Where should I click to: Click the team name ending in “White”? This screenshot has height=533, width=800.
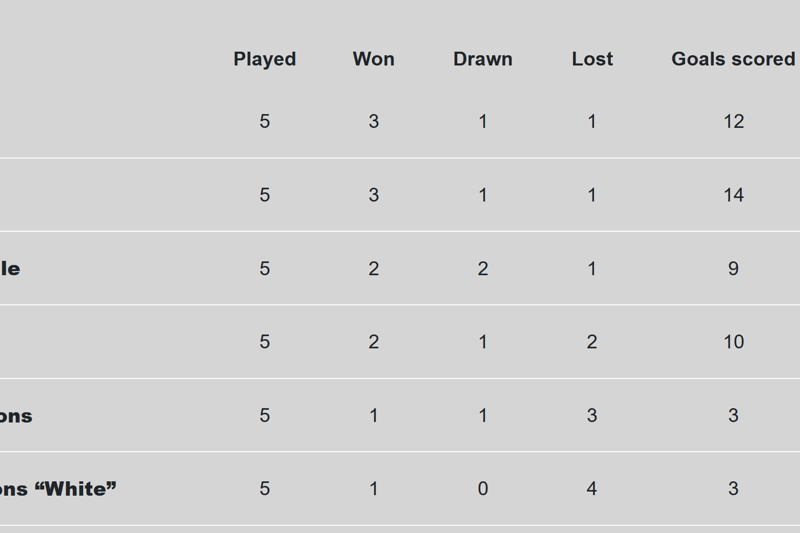coord(58,489)
